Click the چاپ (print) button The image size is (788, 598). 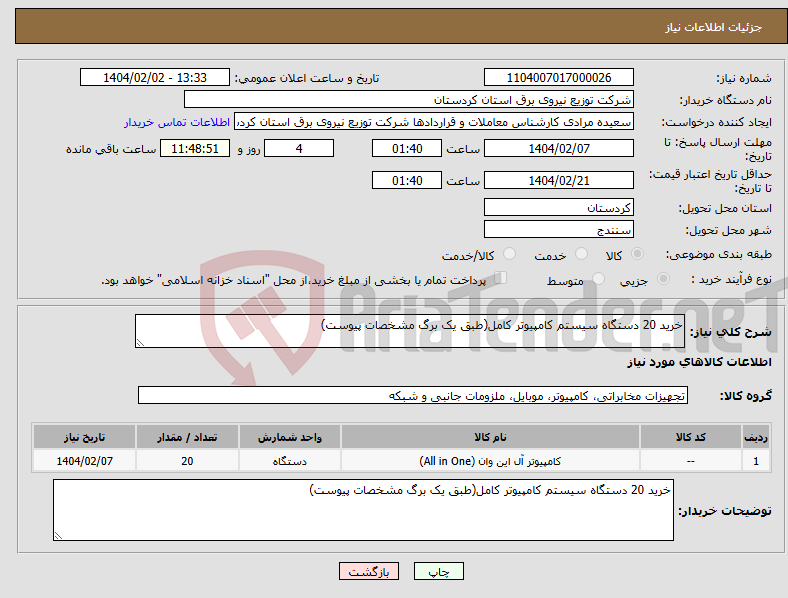(438, 571)
